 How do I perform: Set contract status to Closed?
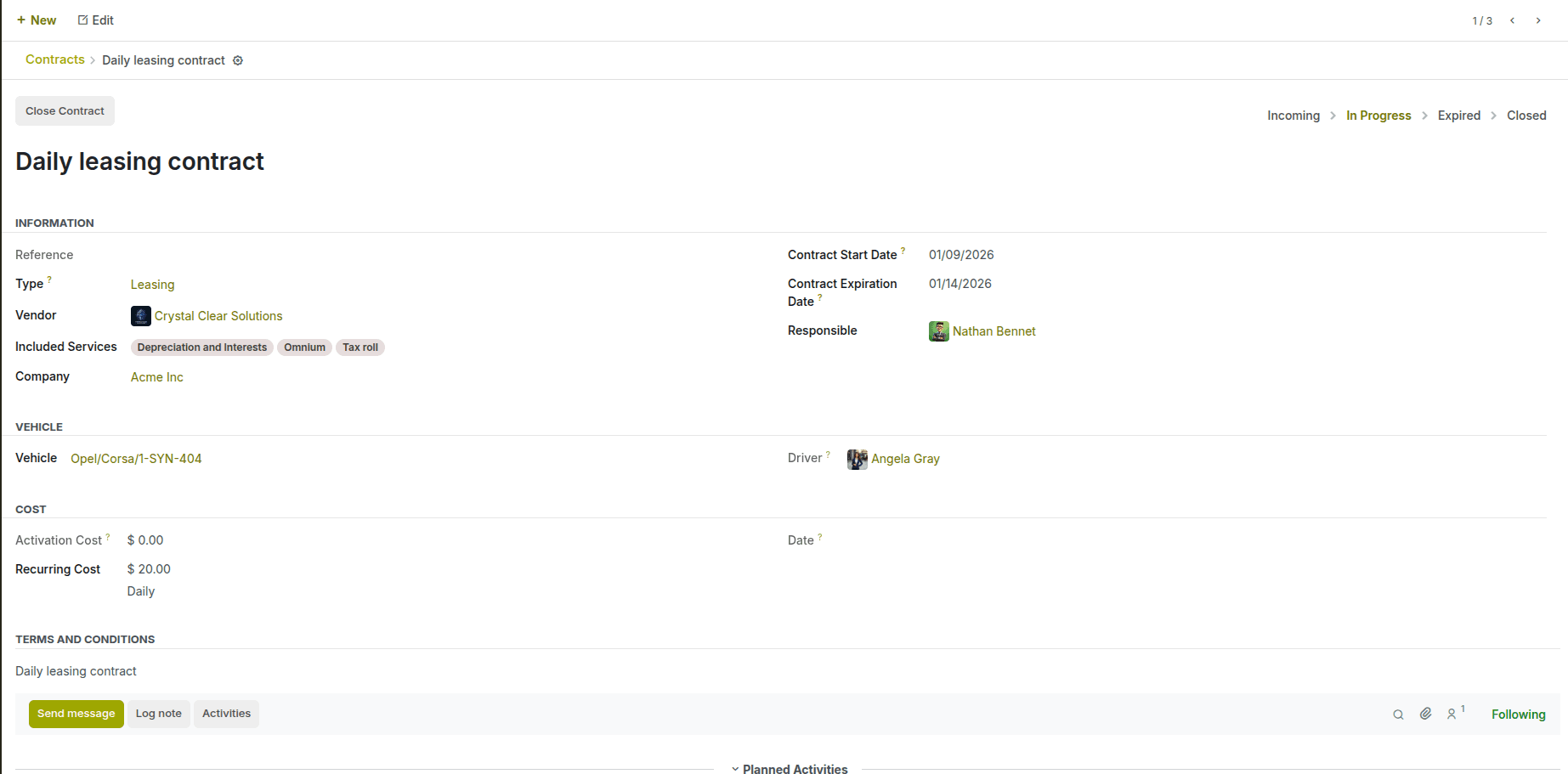(x=1526, y=116)
